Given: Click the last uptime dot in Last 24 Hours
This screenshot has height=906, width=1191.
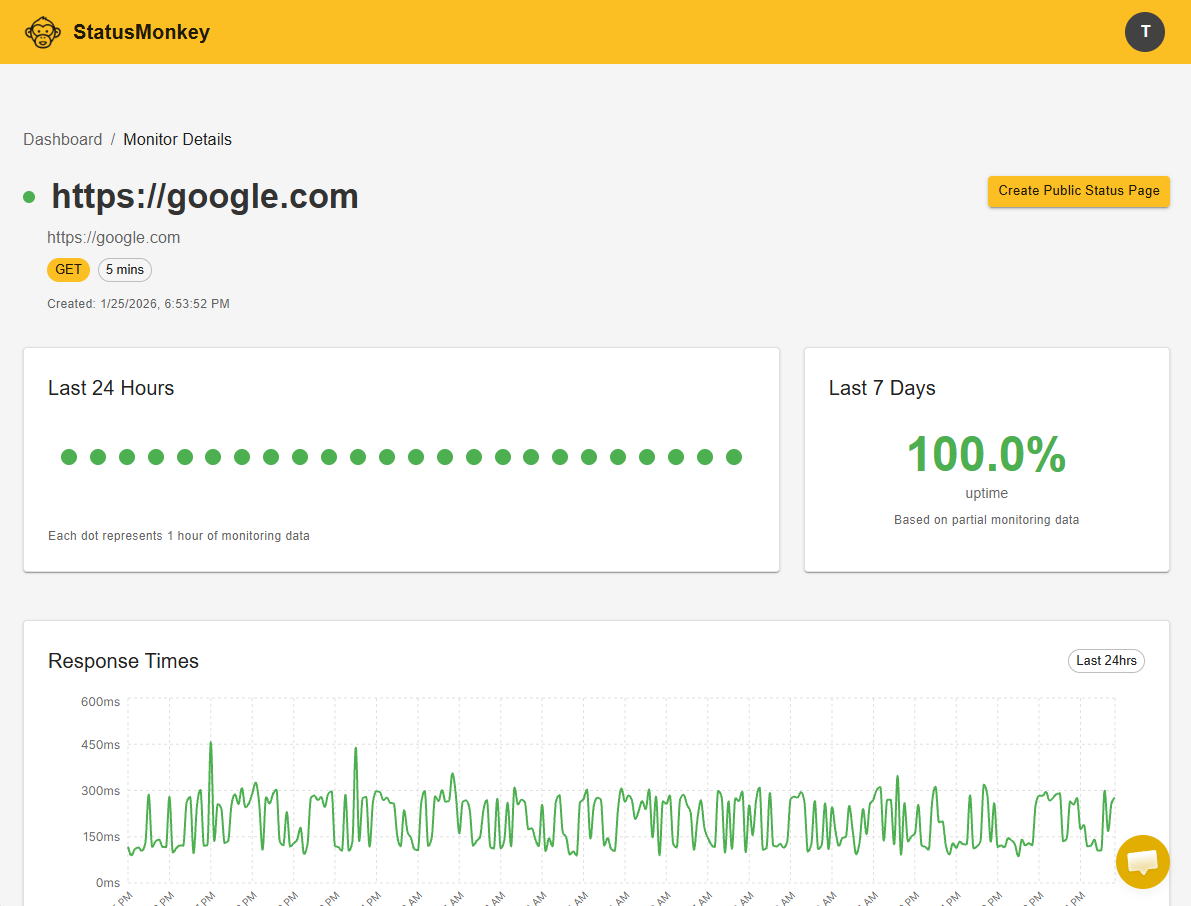Looking at the screenshot, I should coord(734,457).
